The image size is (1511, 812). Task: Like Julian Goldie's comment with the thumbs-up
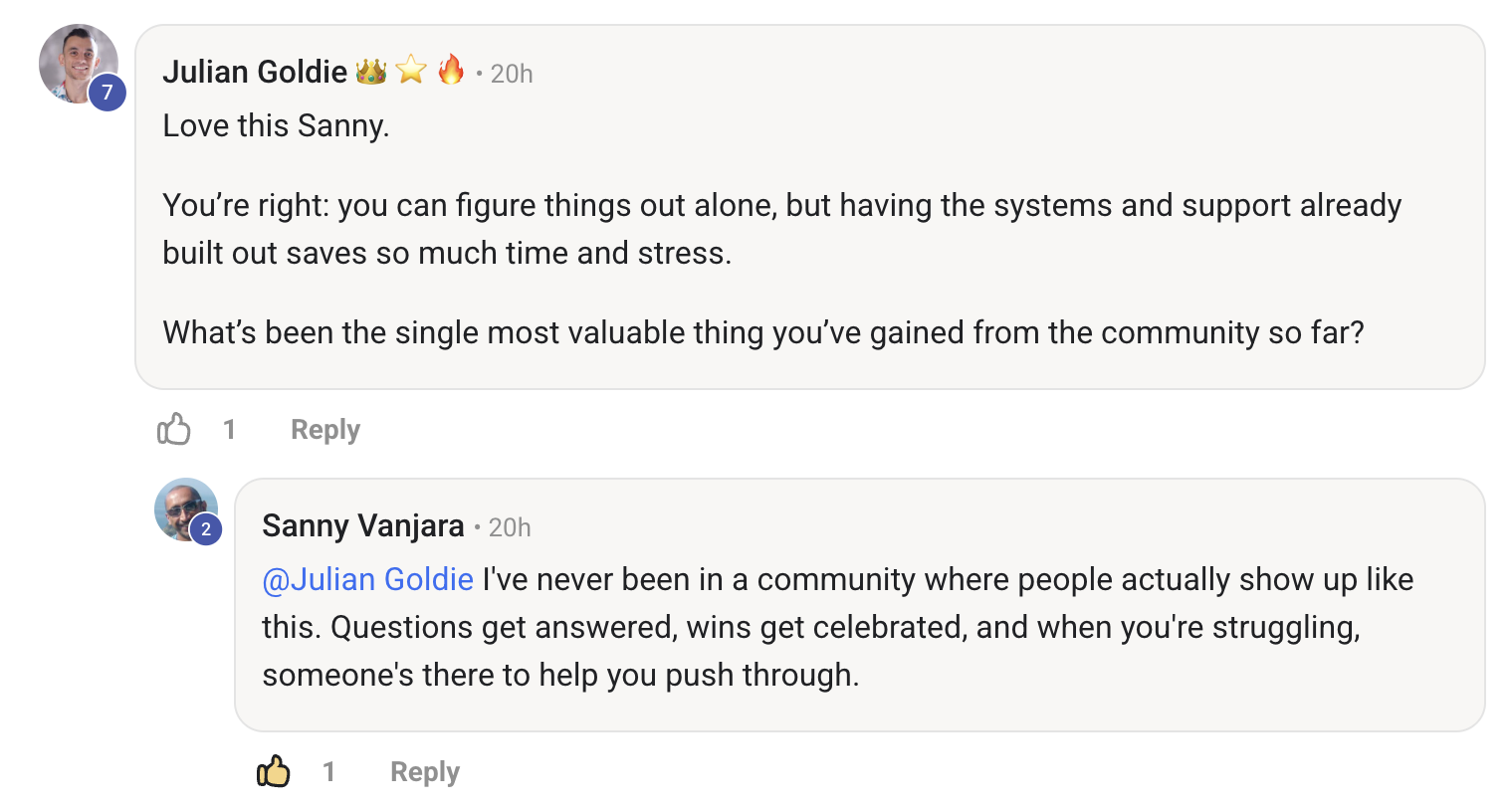tap(174, 429)
